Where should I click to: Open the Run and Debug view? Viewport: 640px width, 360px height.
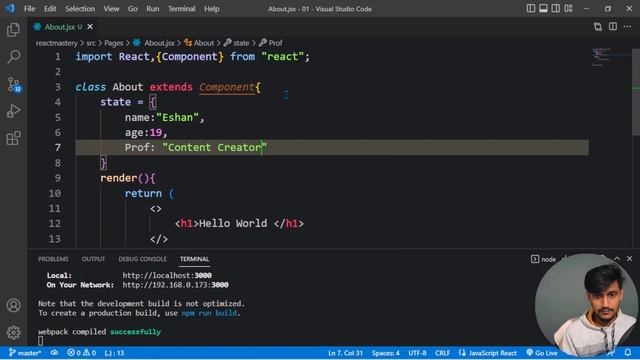pos(13,111)
